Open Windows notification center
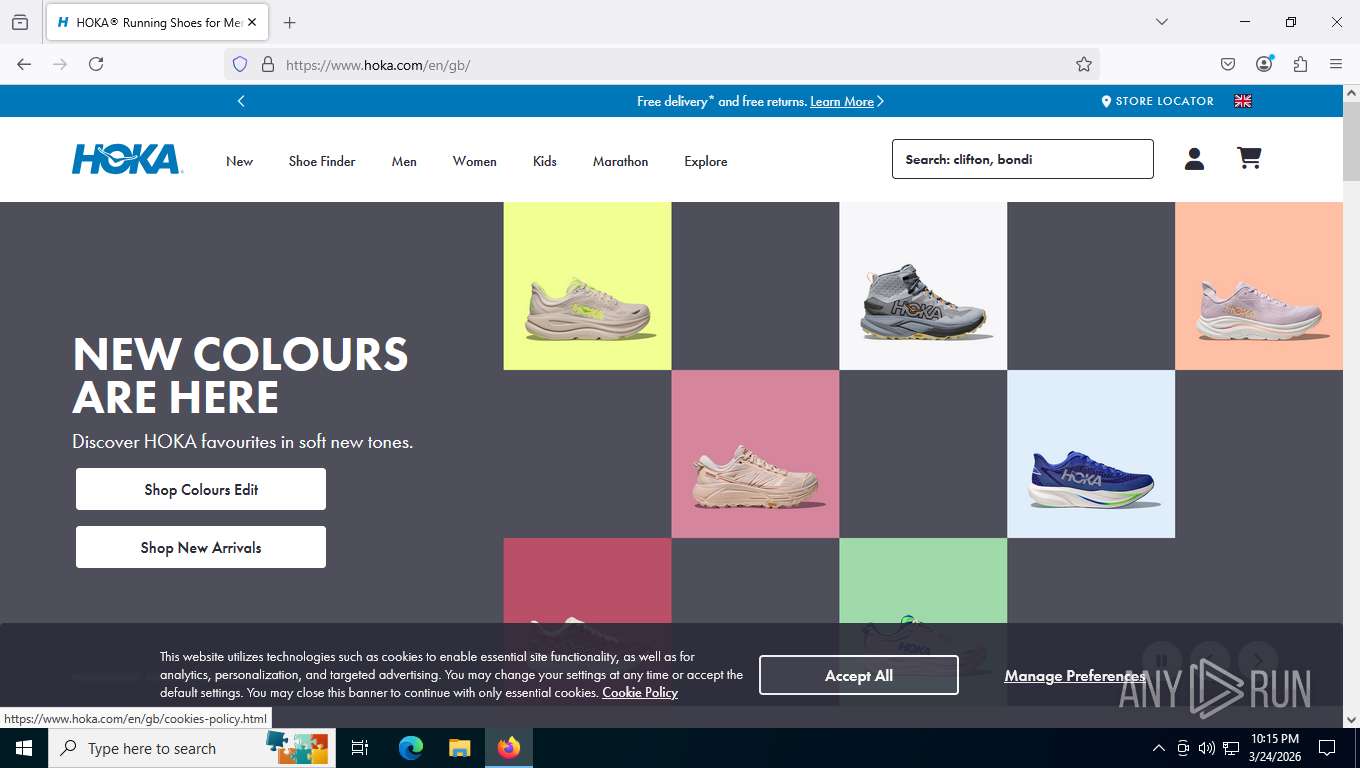1360x768 pixels. point(1327,748)
